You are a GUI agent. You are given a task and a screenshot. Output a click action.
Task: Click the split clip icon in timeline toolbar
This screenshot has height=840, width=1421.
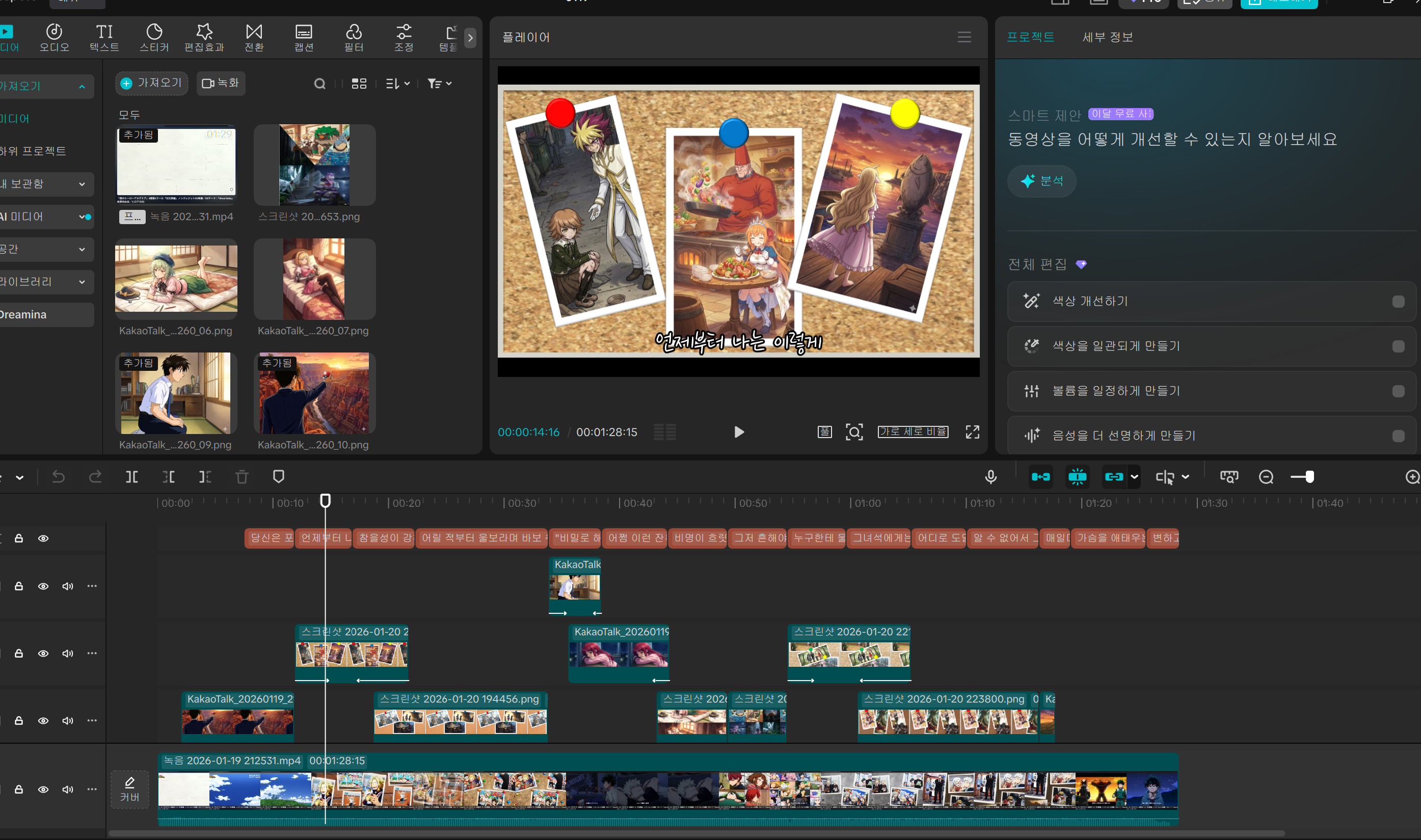tap(131, 477)
